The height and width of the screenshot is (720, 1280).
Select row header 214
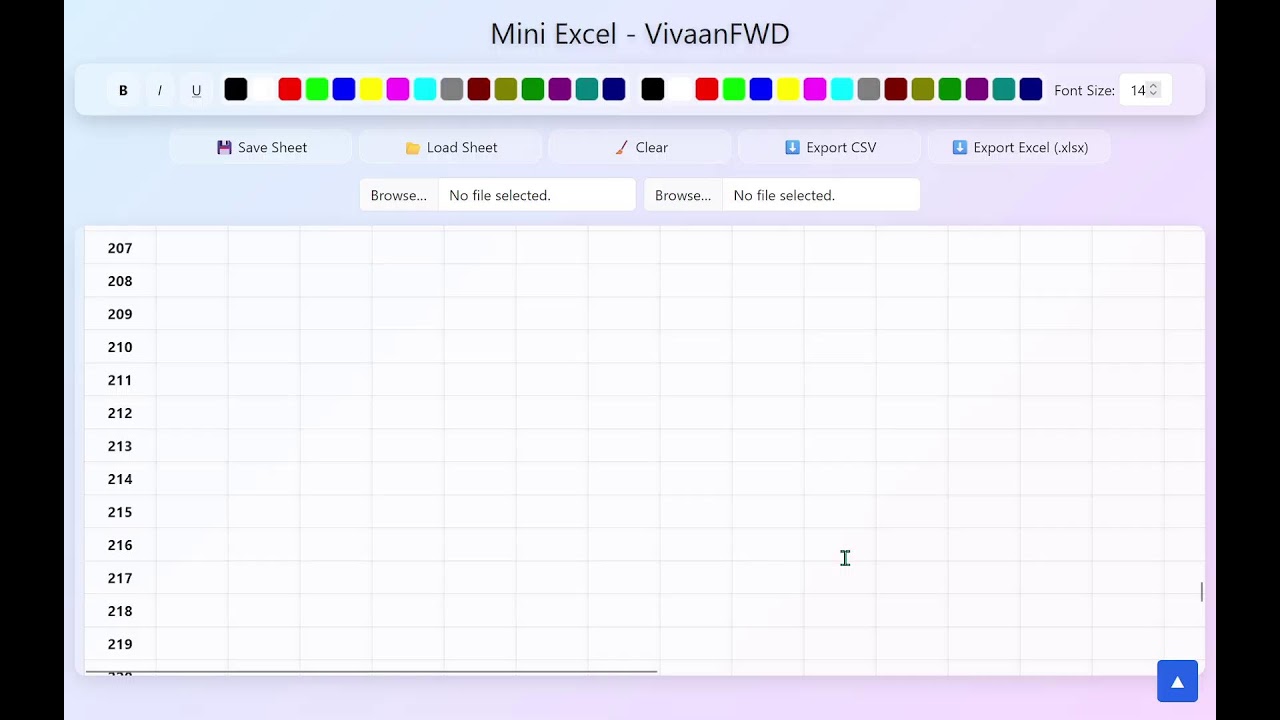(120, 479)
